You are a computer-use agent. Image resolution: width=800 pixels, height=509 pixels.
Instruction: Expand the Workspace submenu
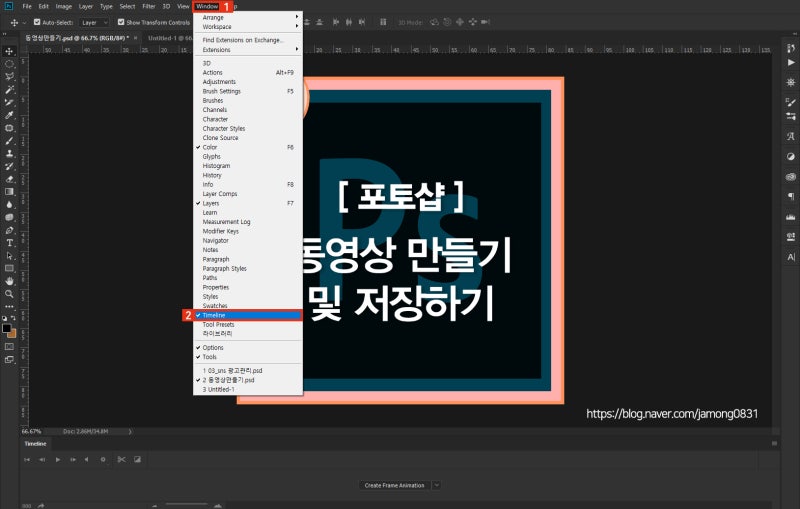coord(248,27)
